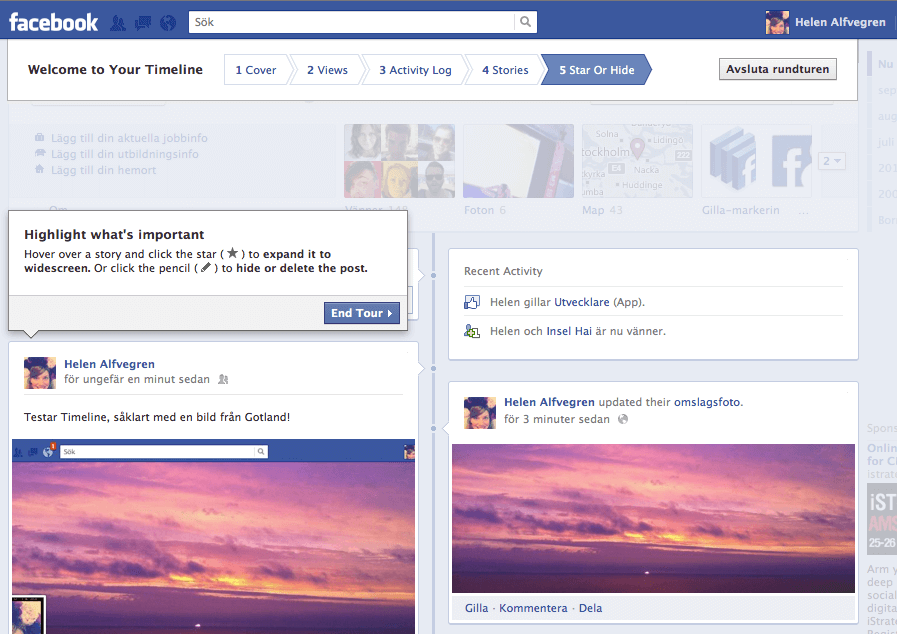Click Kommentera on the omslagsfoto post
Viewport: 897px width, 634px height.
(533, 608)
